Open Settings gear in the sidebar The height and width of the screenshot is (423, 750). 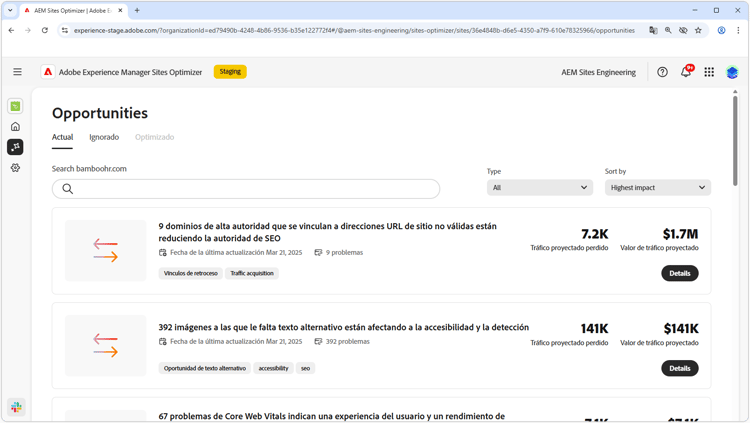(x=15, y=167)
